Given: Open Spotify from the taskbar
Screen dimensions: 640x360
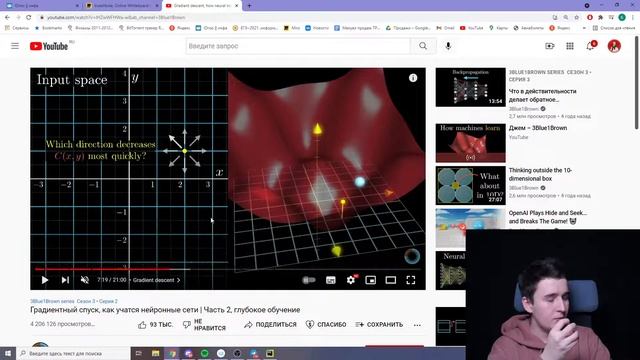Looking at the screenshot, I should (x=204, y=353).
